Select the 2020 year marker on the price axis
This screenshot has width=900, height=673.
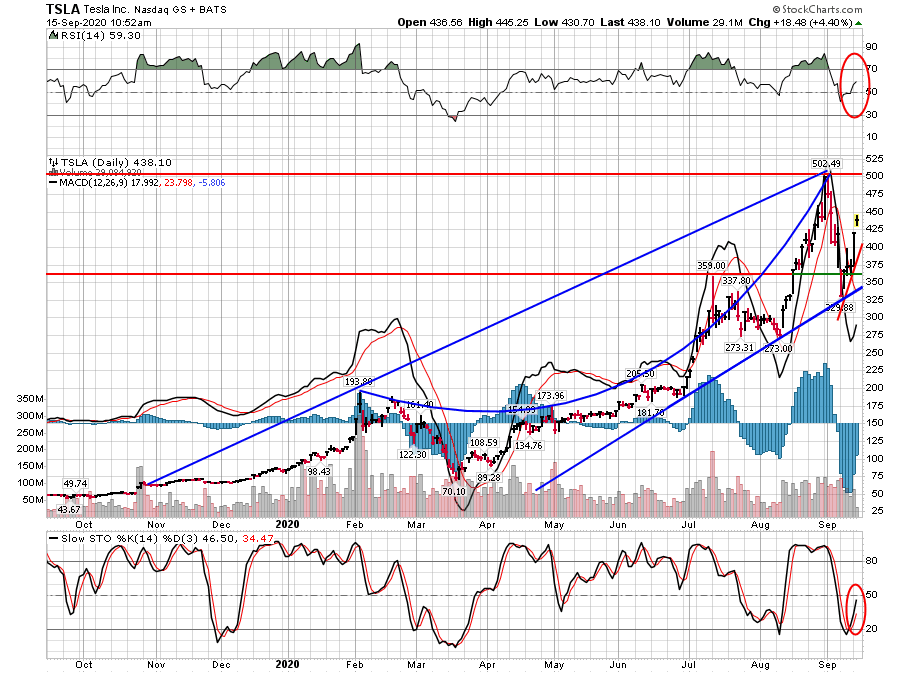click(x=288, y=524)
